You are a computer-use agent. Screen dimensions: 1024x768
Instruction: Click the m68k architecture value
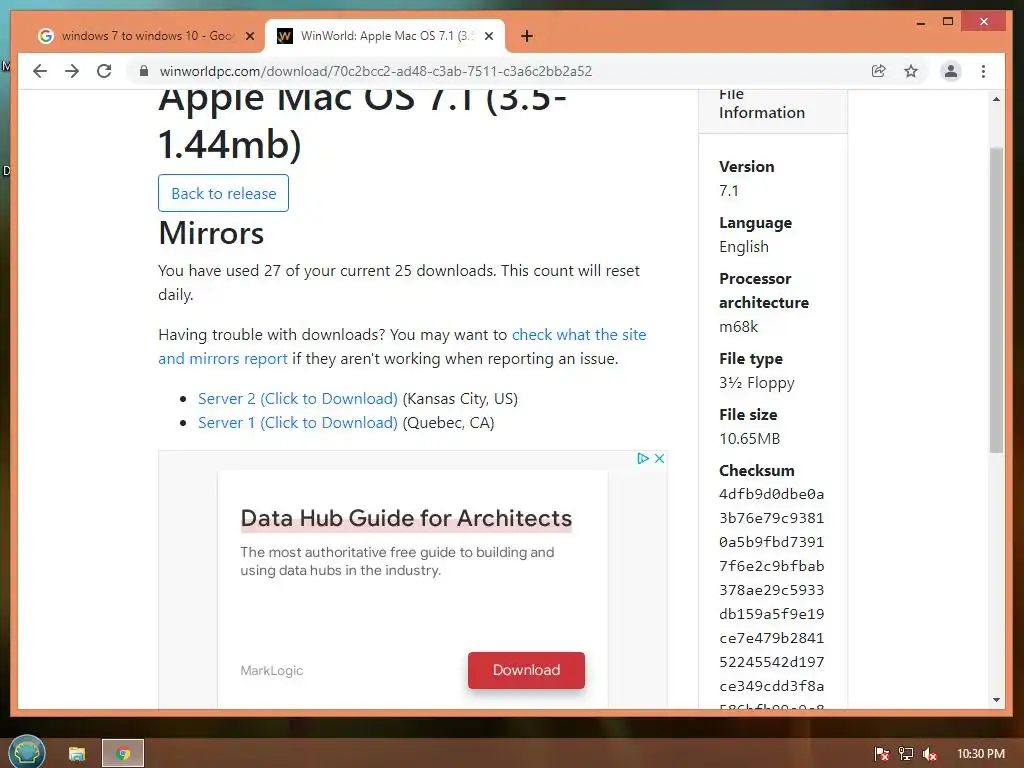[739, 327]
